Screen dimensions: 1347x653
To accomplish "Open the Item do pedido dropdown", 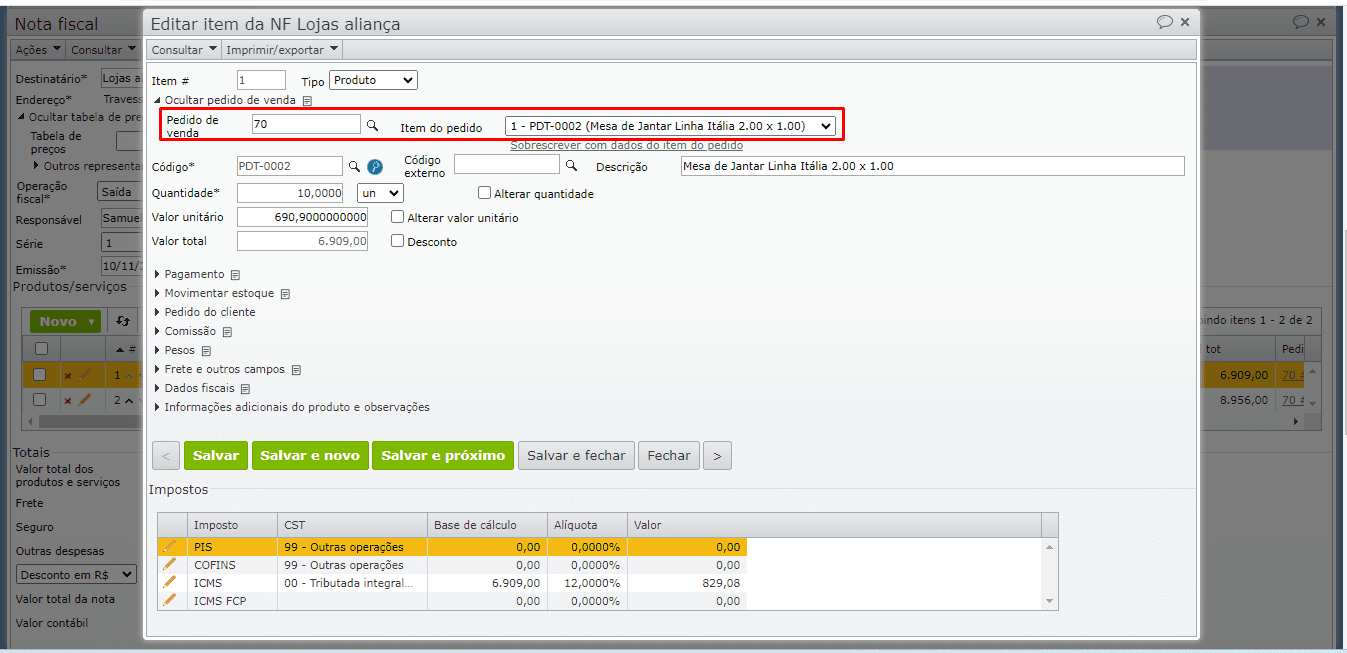I will (x=670, y=126).
